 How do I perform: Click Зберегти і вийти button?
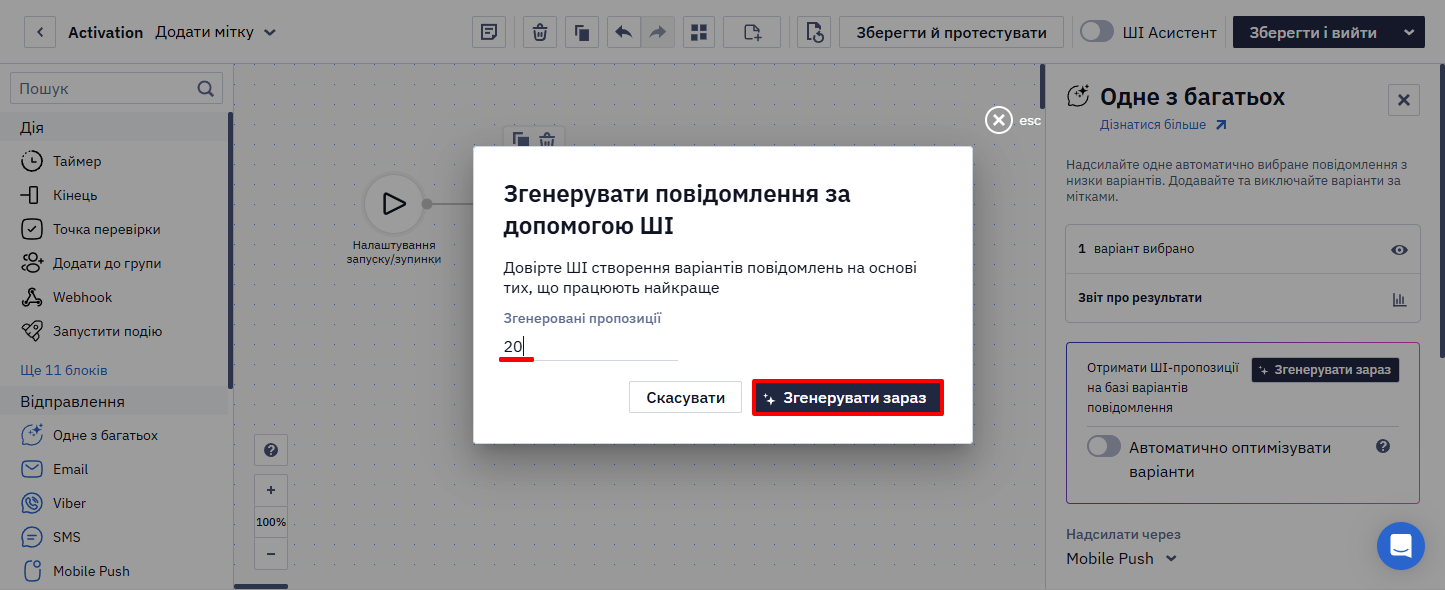coord(1315,32)
